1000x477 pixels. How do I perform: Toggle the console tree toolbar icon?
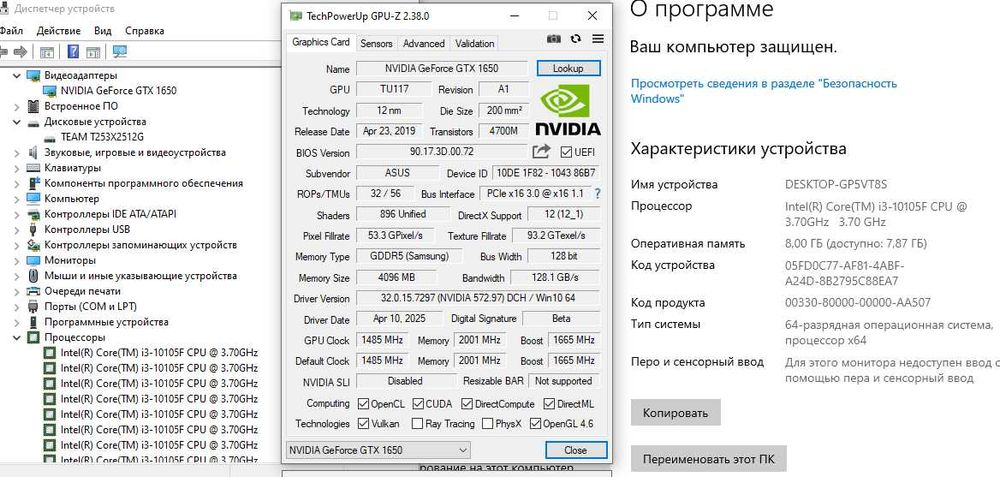(47, 52)
